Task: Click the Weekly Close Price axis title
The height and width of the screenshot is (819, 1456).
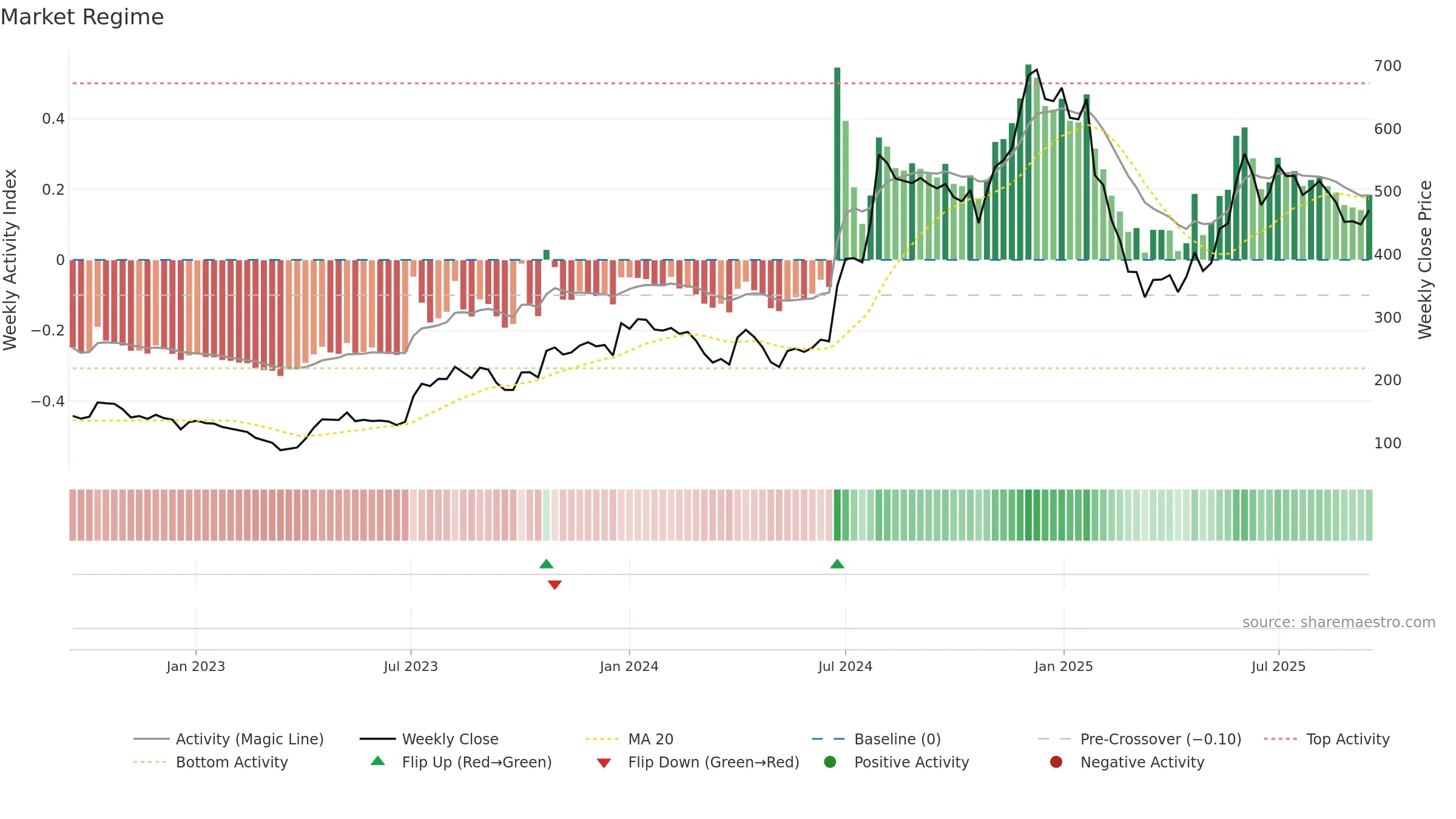Action: tap(1425, 260)
